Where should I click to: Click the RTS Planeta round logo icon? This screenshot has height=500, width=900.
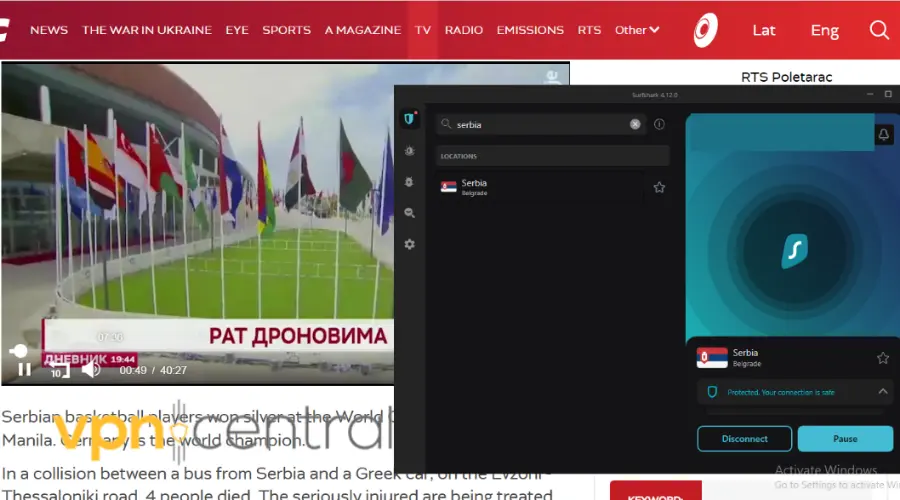click(x=705, y=30)
